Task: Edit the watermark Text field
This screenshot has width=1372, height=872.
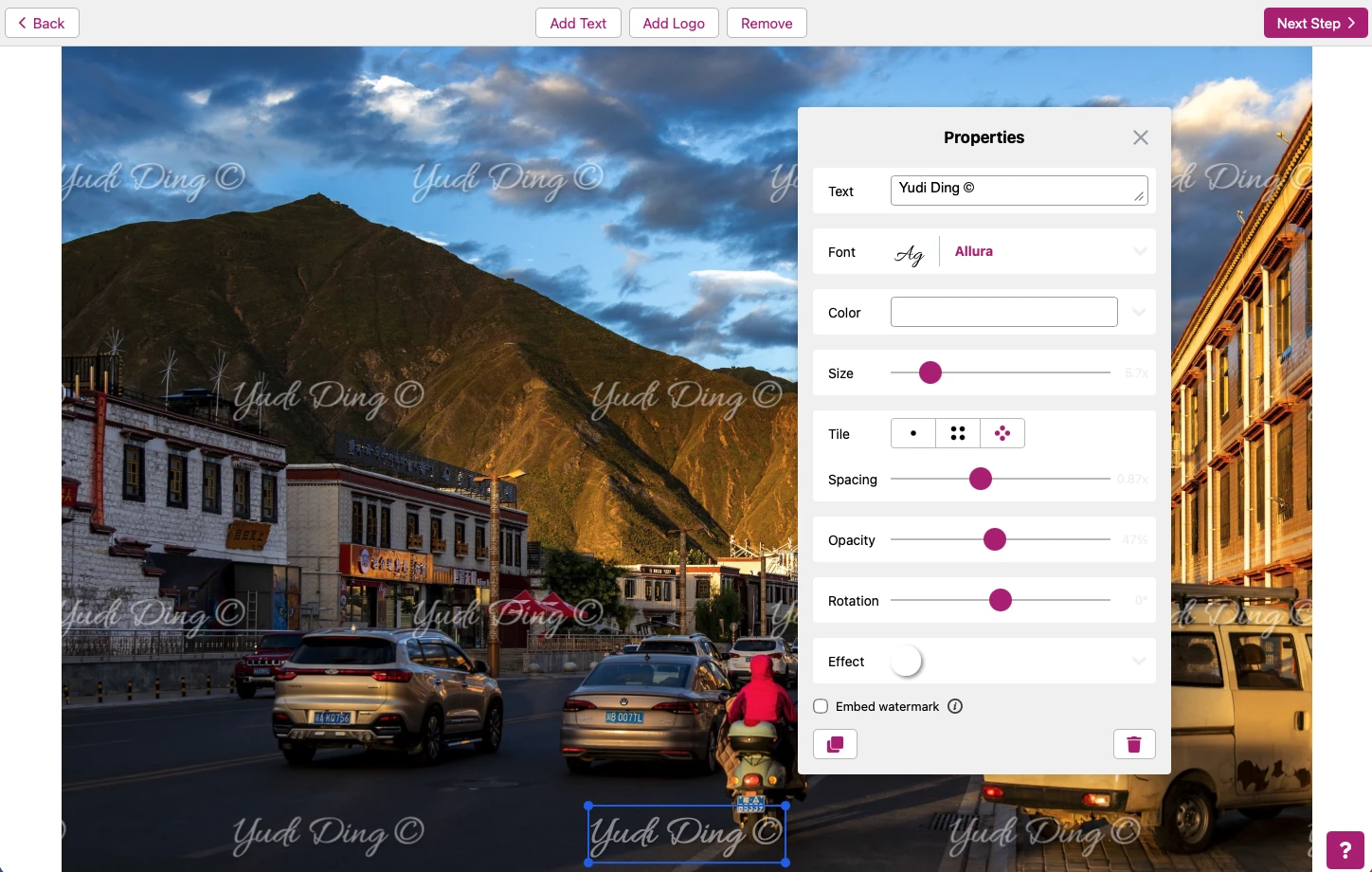Action: tap(1020, 191)
